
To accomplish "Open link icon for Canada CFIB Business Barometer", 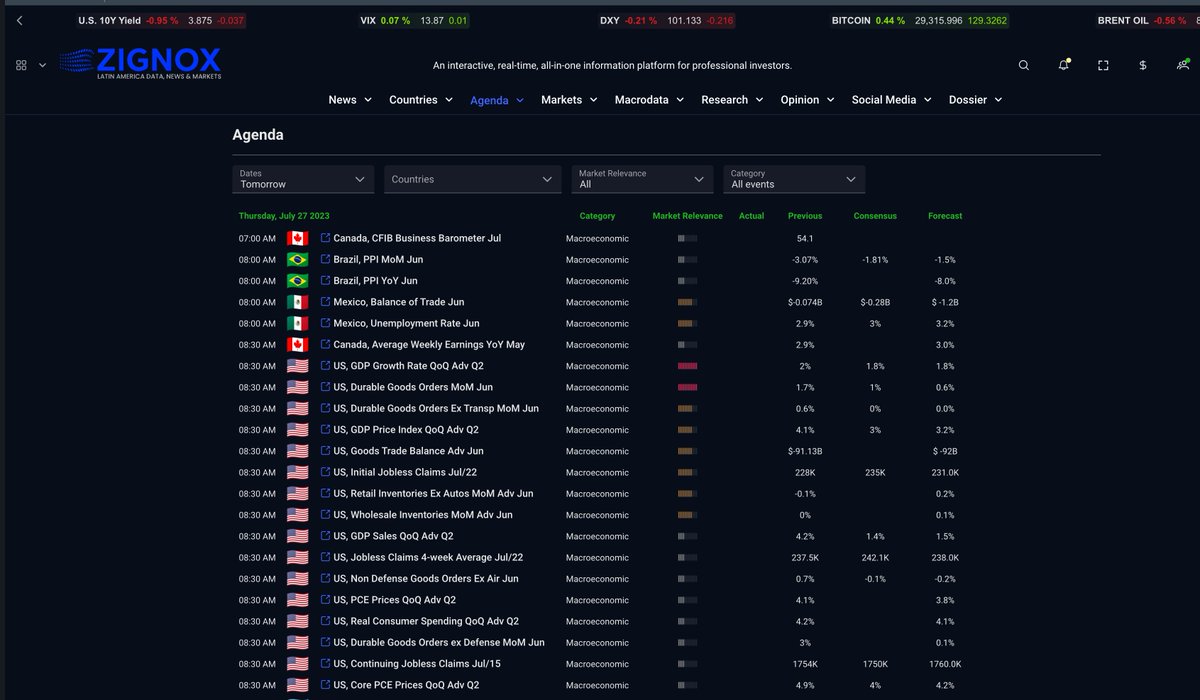I will [x=325, y=238].
